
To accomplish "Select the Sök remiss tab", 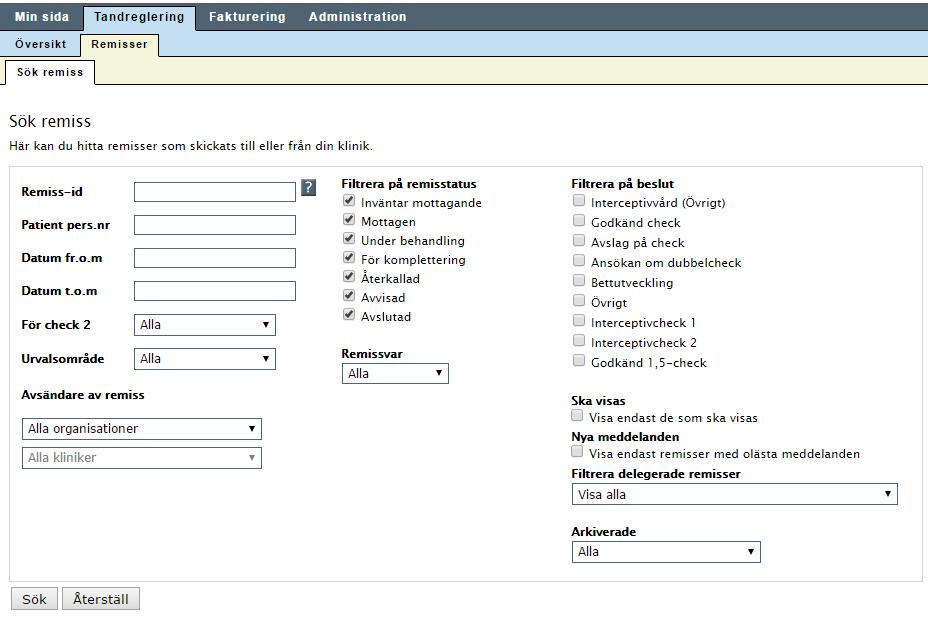I will (x=50, y=72).
